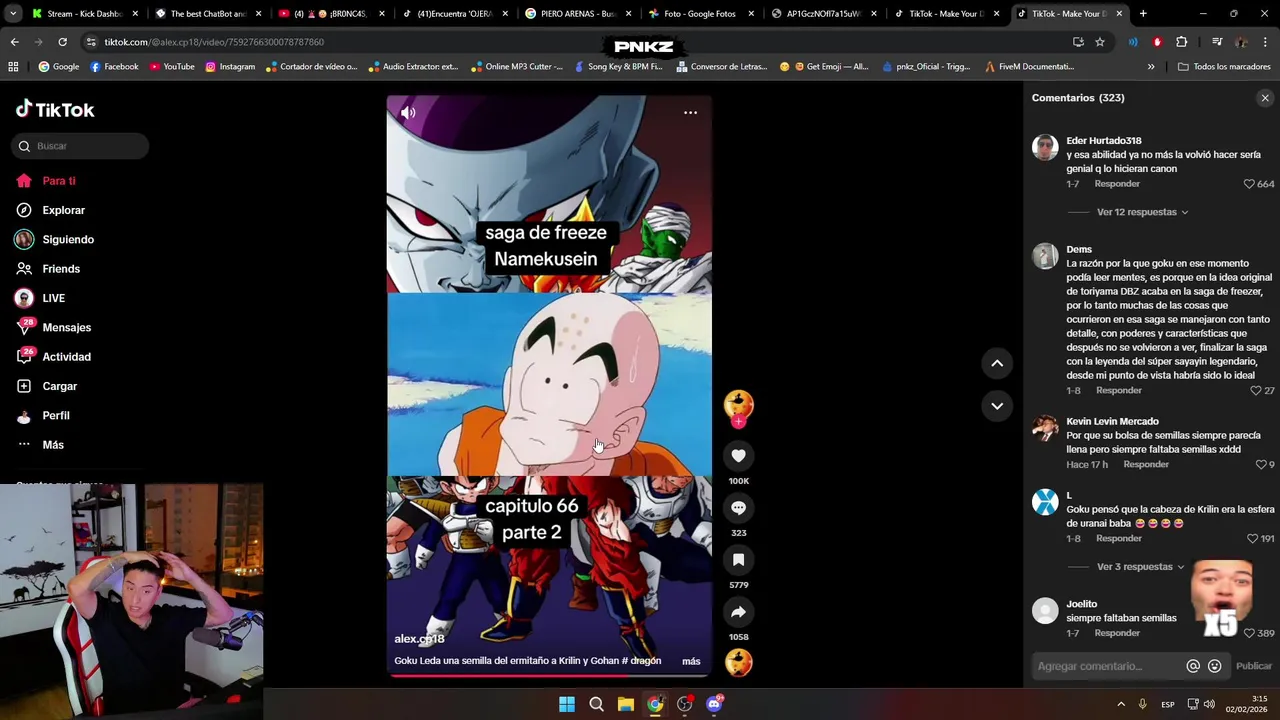Switch to PIERO ARENAS tab
This screenshot has width=1280, height=720.
click(578, 14)
